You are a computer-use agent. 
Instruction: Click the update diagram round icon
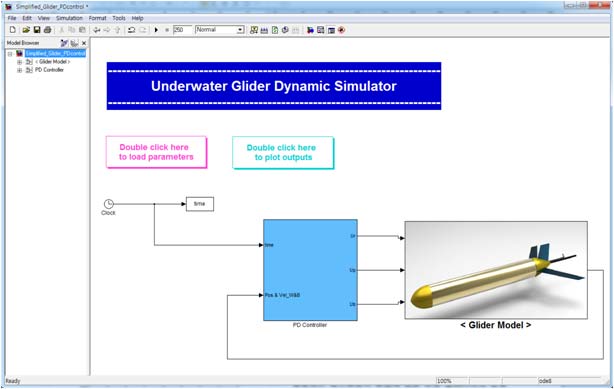point(285,30)
